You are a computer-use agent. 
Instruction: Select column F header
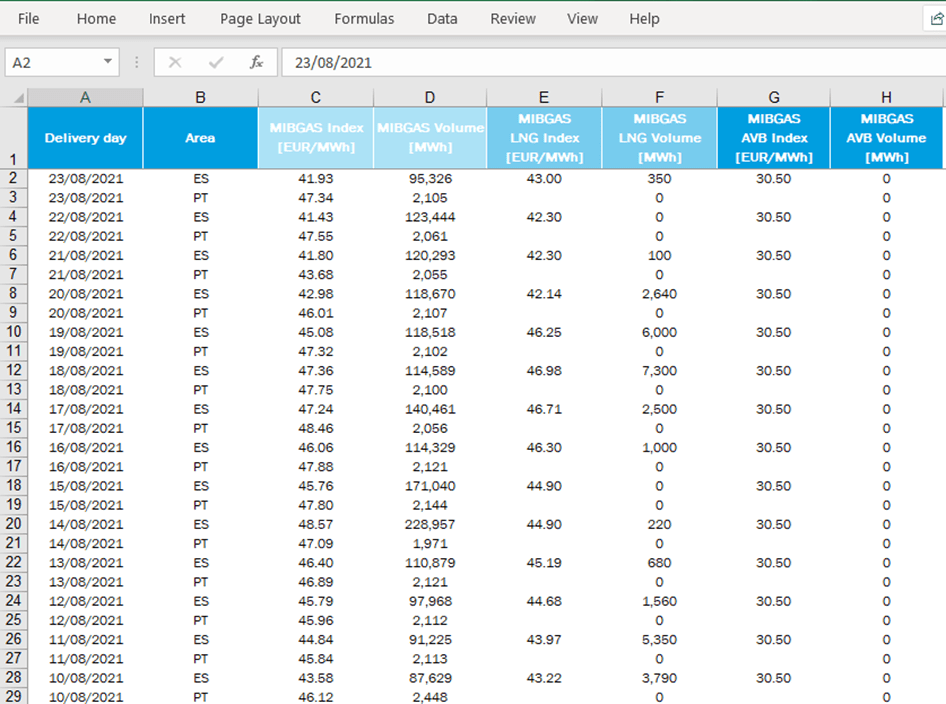[659, 97]
